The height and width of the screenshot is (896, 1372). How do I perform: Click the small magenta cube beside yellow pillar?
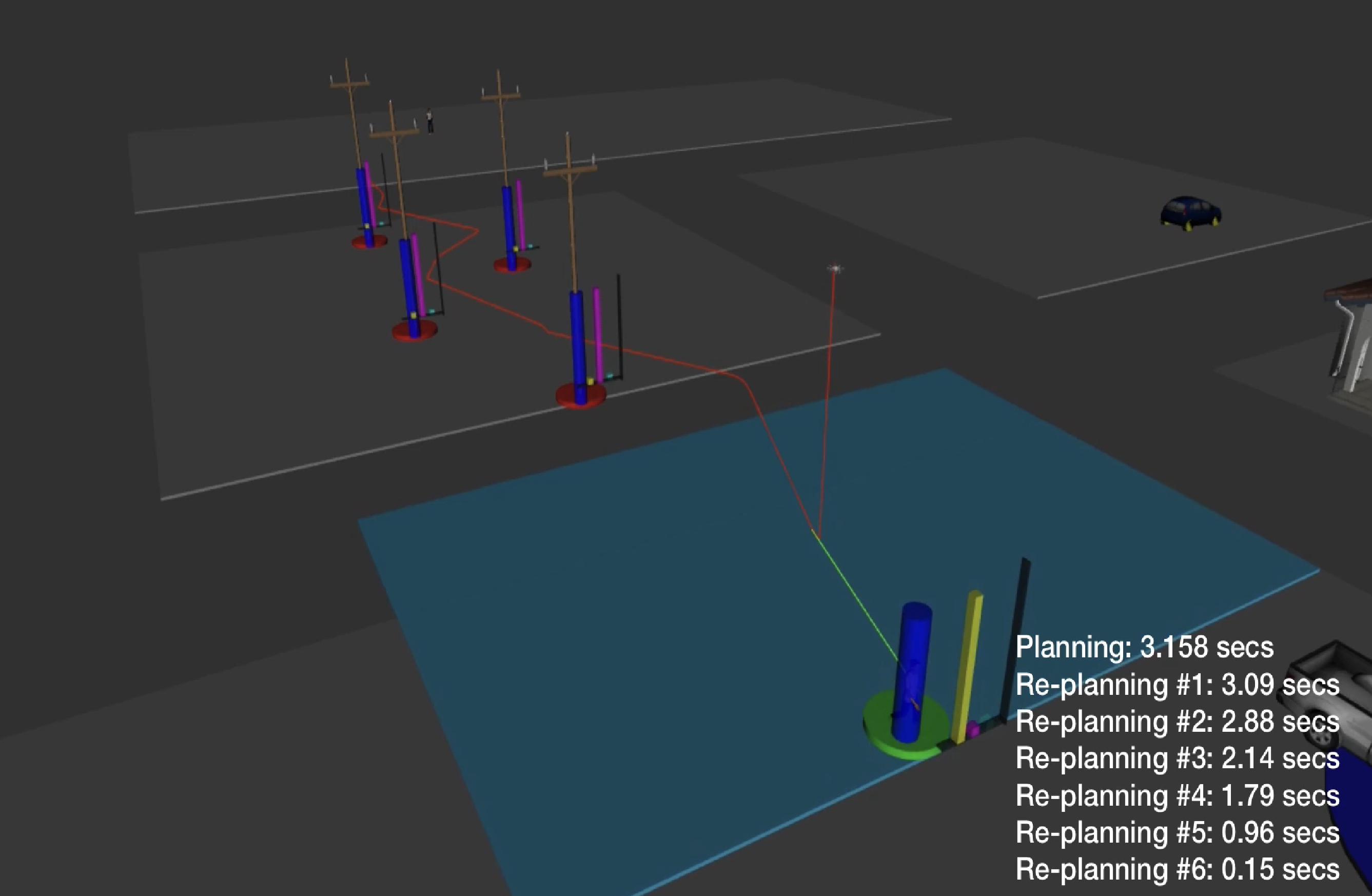973,730
